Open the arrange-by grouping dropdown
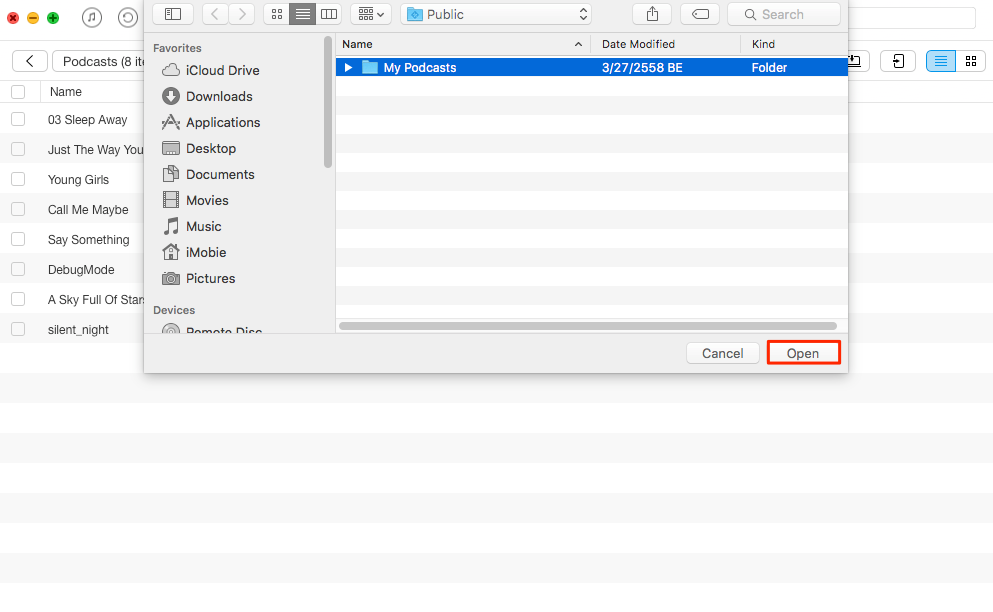 click(371, 14)
